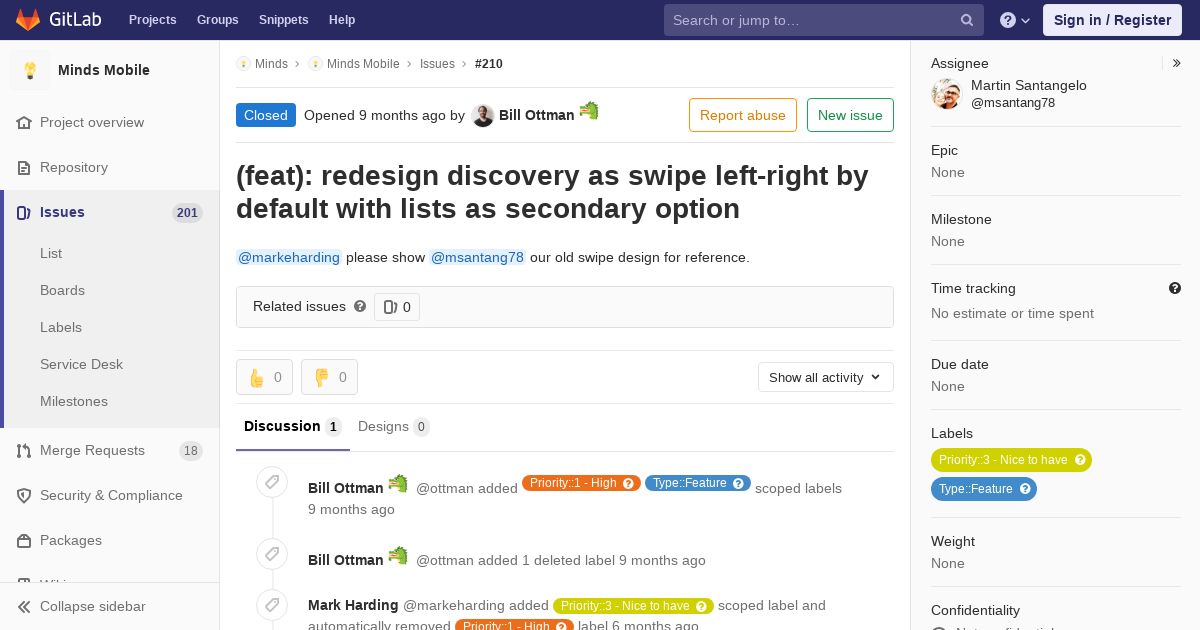Open @msantang78 mention in description

477,257
